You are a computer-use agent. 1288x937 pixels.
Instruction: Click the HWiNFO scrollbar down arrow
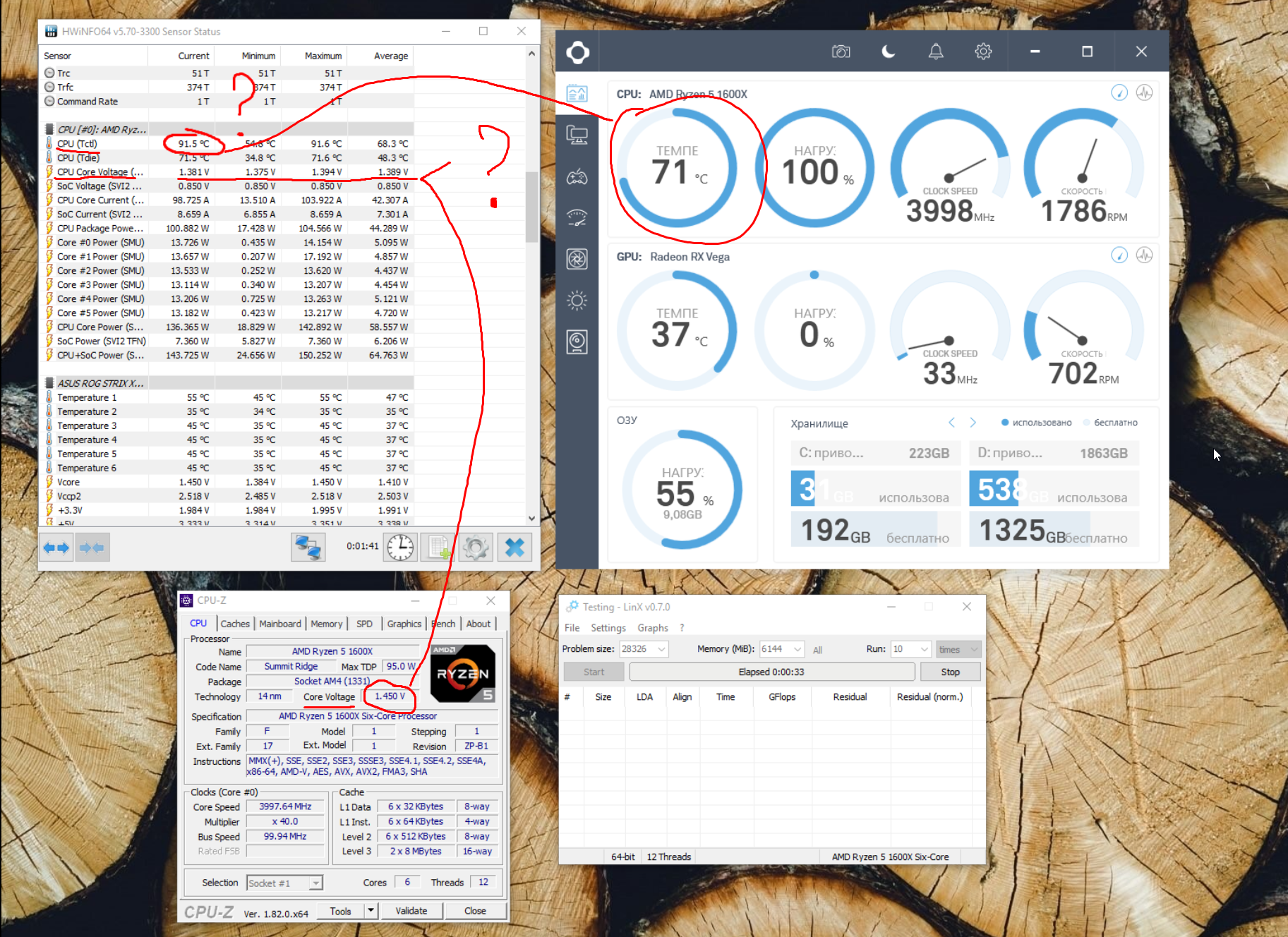point(532,519)
